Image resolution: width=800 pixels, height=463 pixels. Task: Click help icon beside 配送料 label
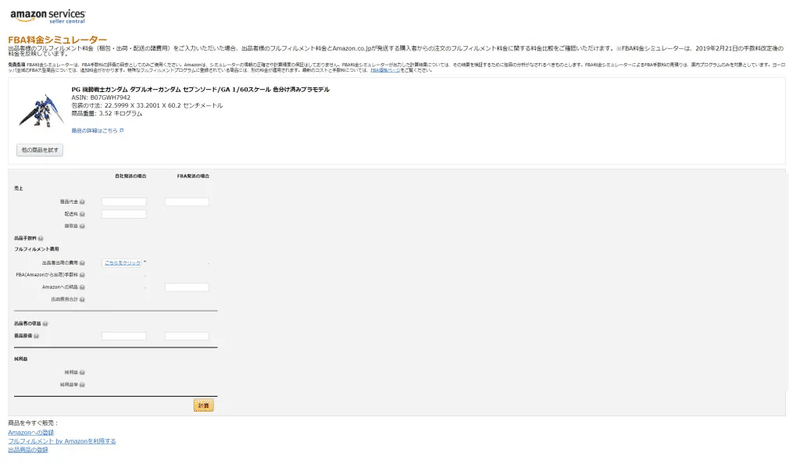coord(82,214)
